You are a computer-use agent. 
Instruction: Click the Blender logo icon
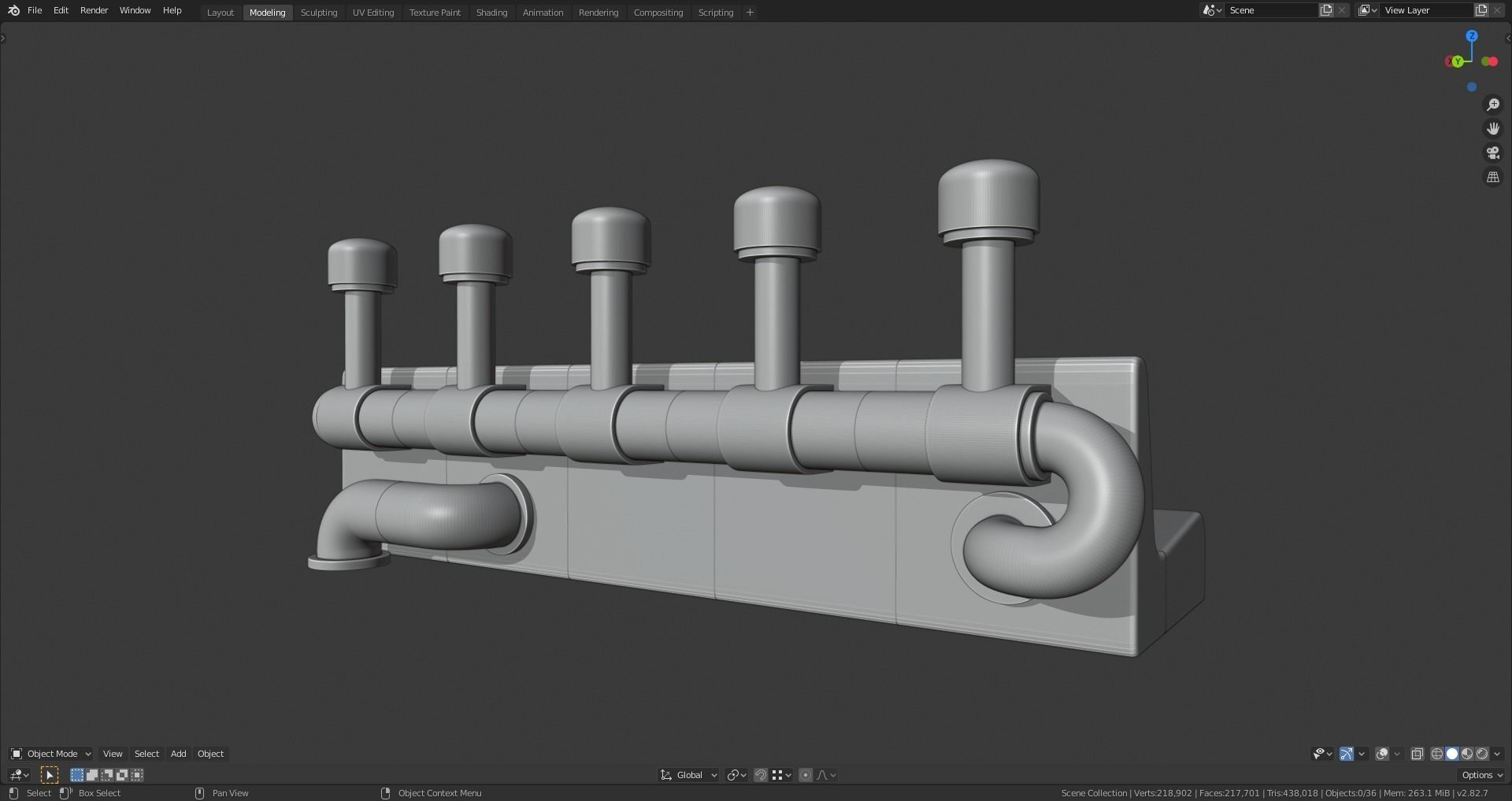(x=13, y=10)
